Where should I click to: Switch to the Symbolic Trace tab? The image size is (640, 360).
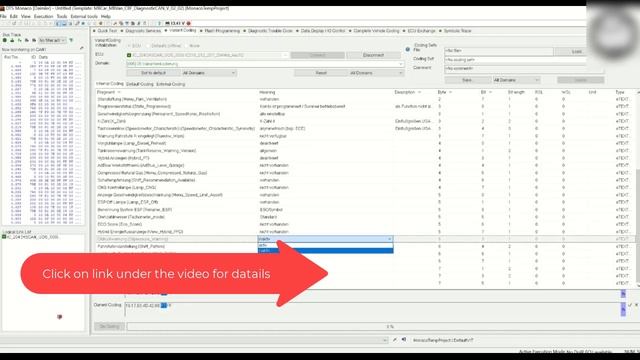456,31
